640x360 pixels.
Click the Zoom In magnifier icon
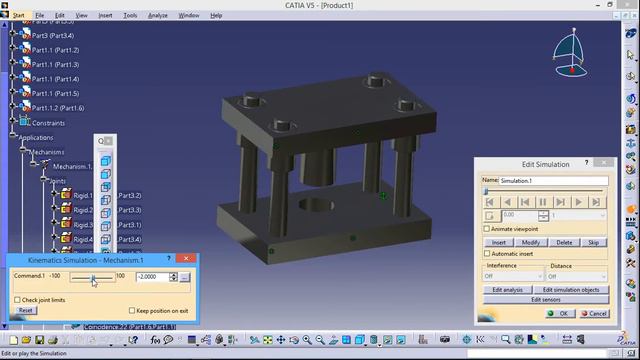[307, 340]
